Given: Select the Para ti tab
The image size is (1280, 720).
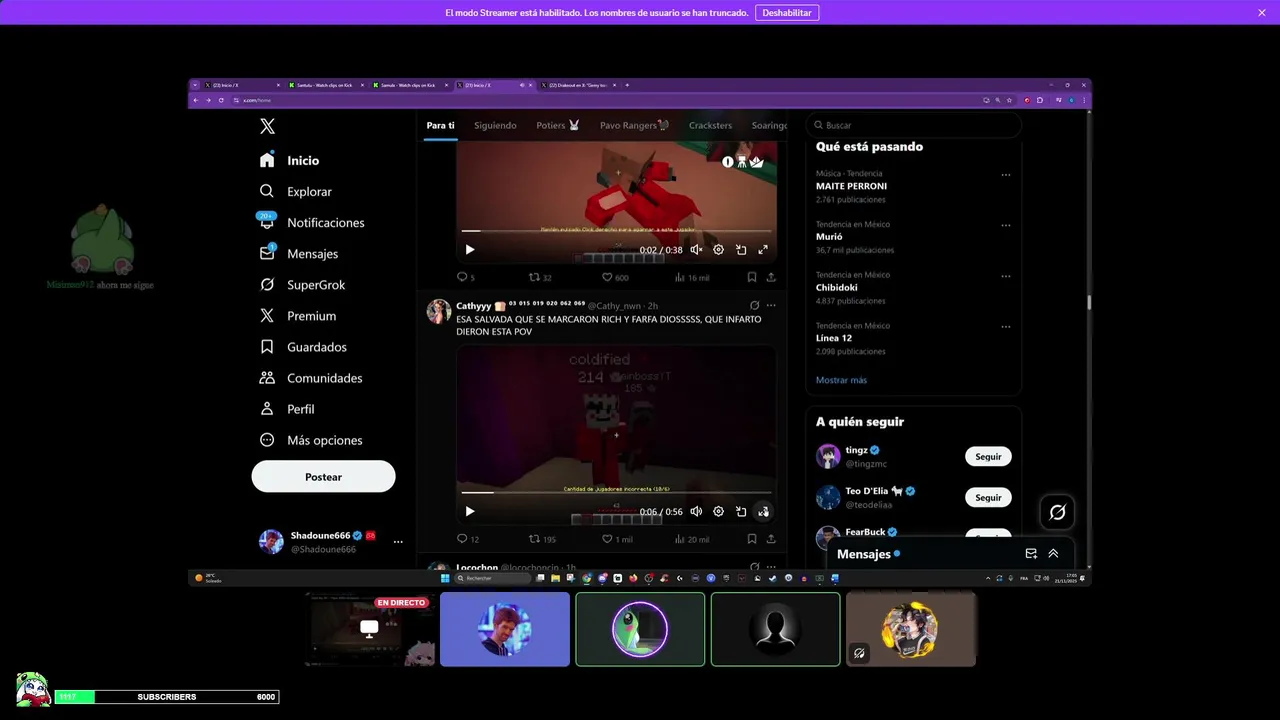Looking at the screenshot, I should 440,125.
